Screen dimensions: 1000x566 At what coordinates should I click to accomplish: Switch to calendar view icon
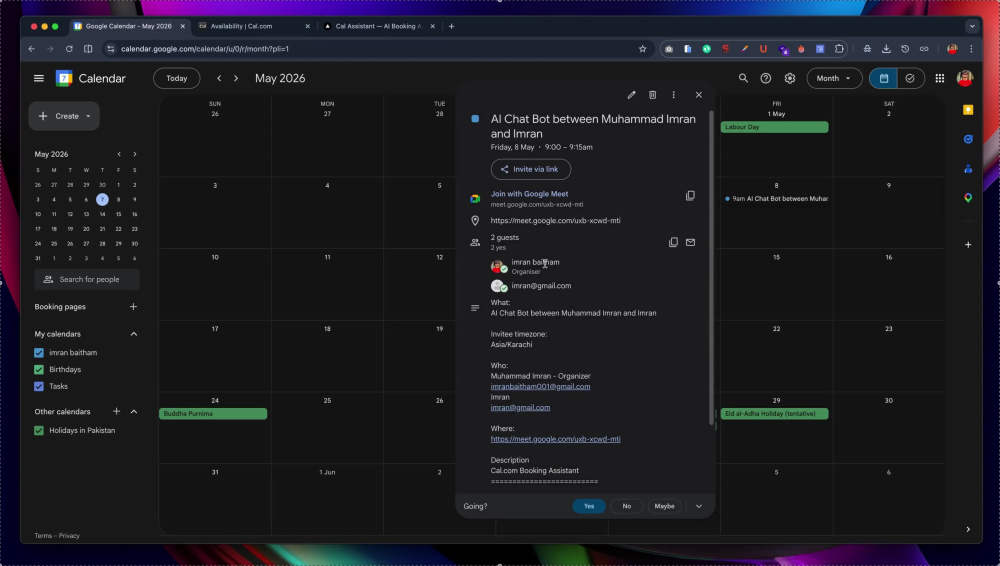(883, 78)
